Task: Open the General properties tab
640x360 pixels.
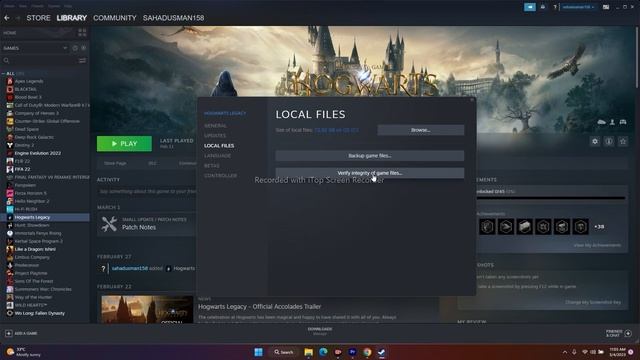Action: pyautogui.click(x=215, y=126)
